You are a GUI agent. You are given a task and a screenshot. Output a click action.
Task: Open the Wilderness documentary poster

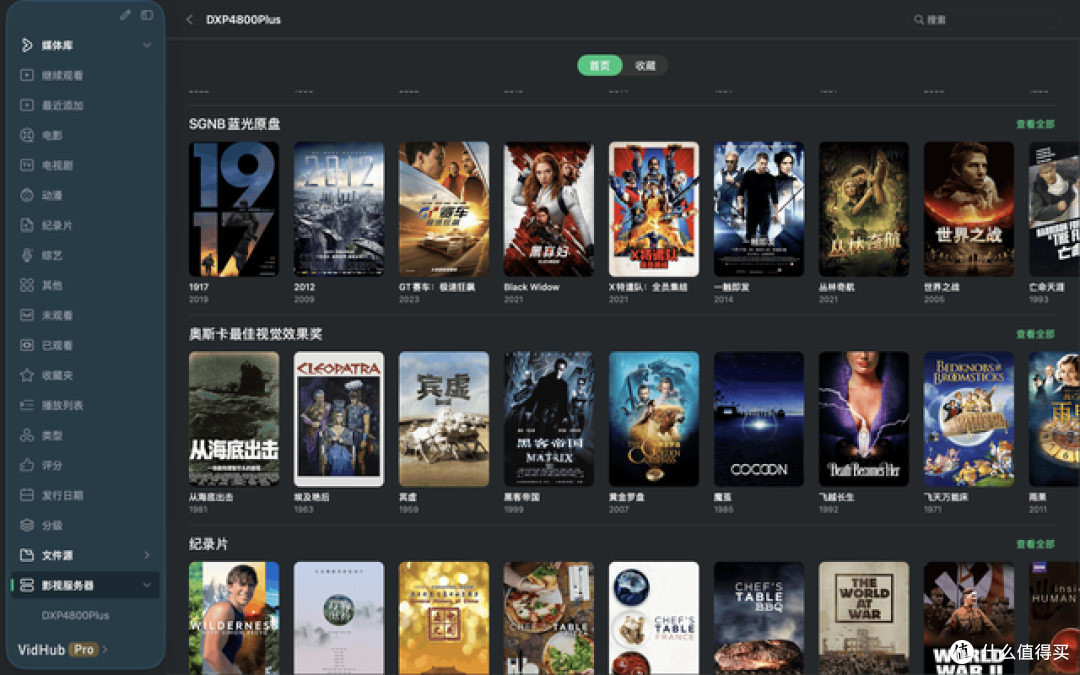234,618
